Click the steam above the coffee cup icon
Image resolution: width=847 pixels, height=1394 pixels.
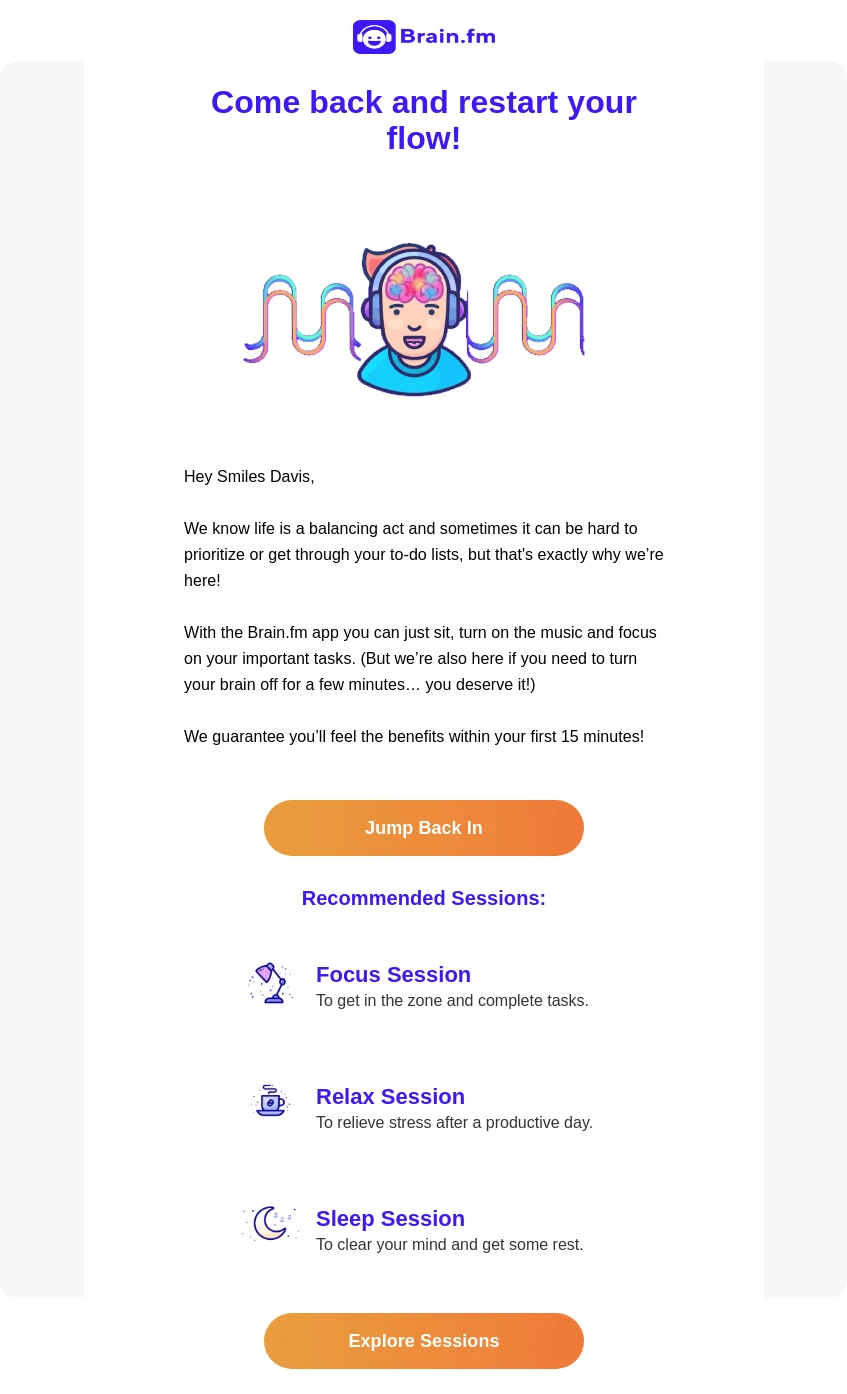click(x=270, y=1088)
